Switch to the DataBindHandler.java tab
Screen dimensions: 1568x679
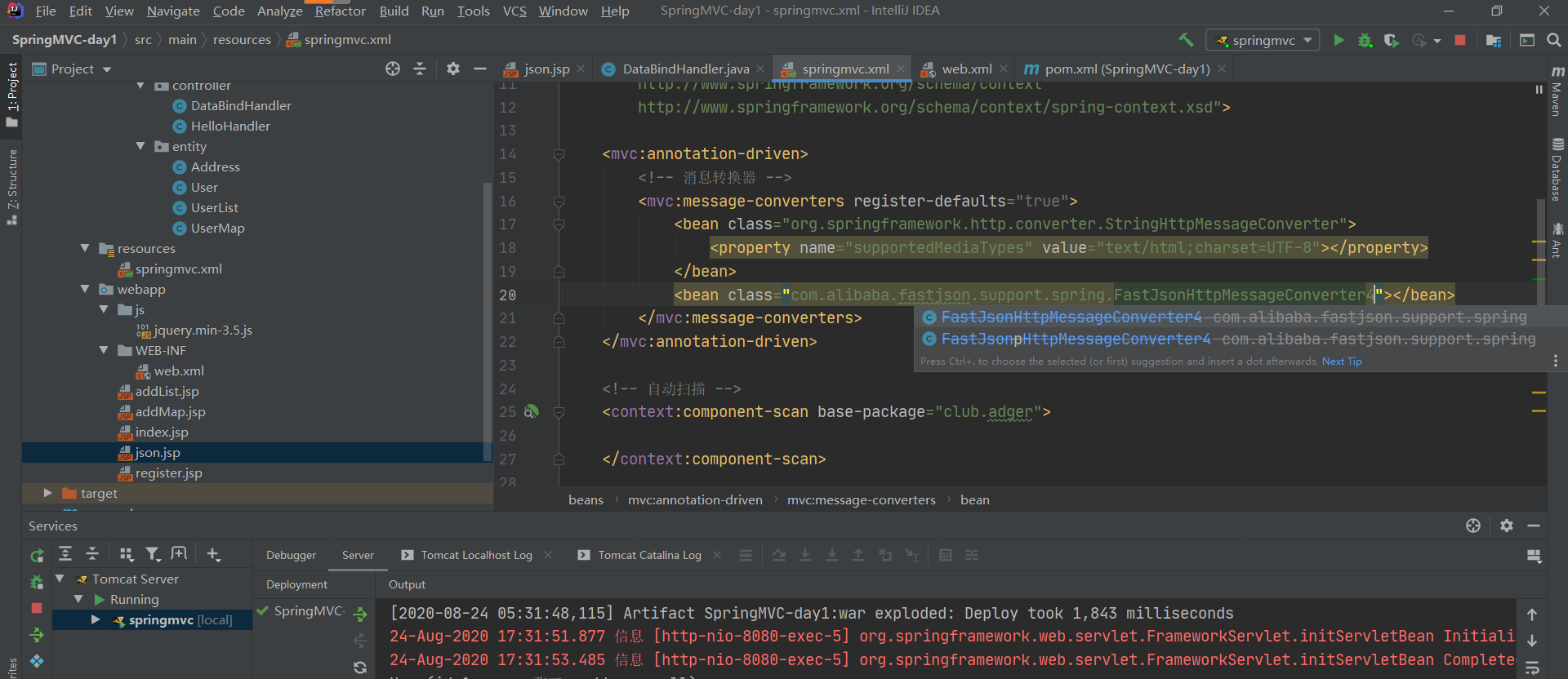(x=685, y=69)
